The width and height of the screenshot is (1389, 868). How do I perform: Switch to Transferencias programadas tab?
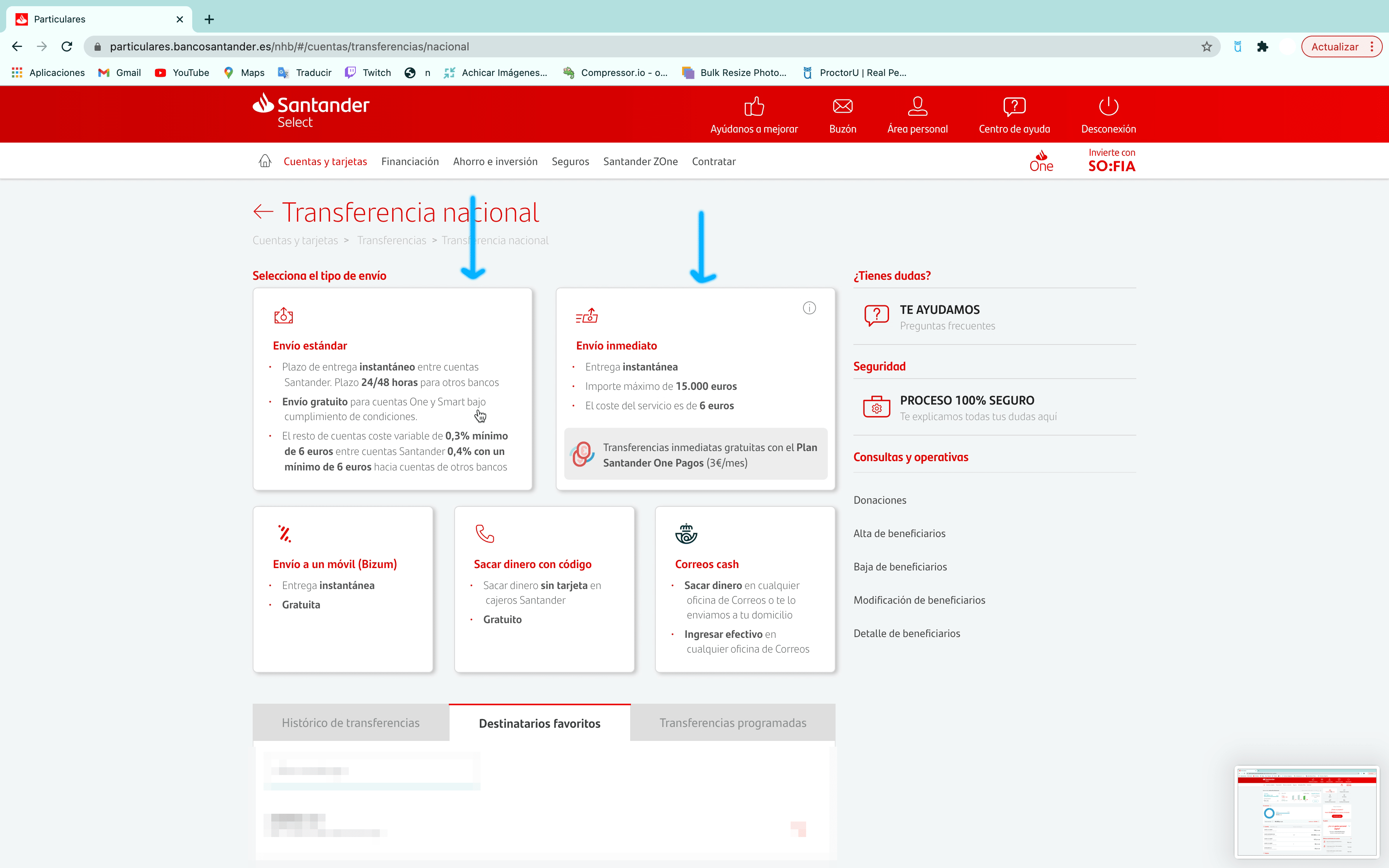tap(732, 722)
